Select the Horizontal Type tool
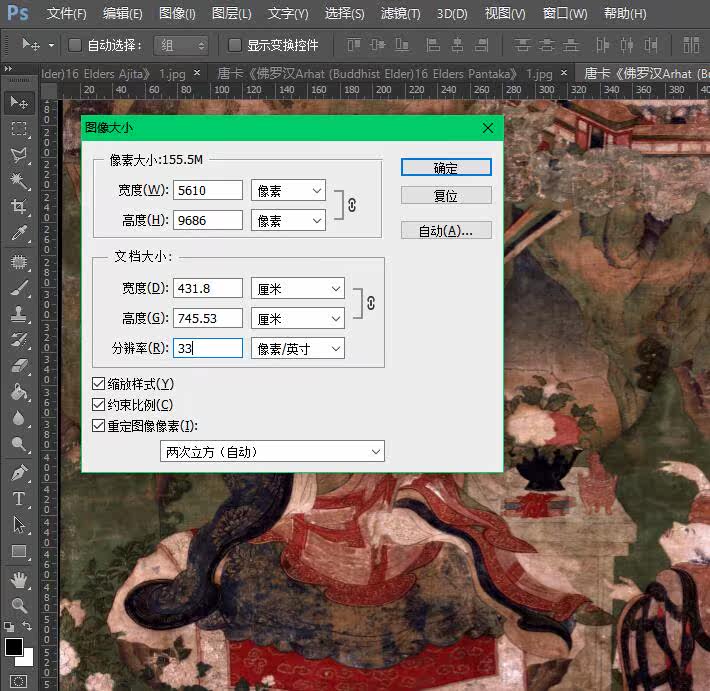 pos(19,499)
